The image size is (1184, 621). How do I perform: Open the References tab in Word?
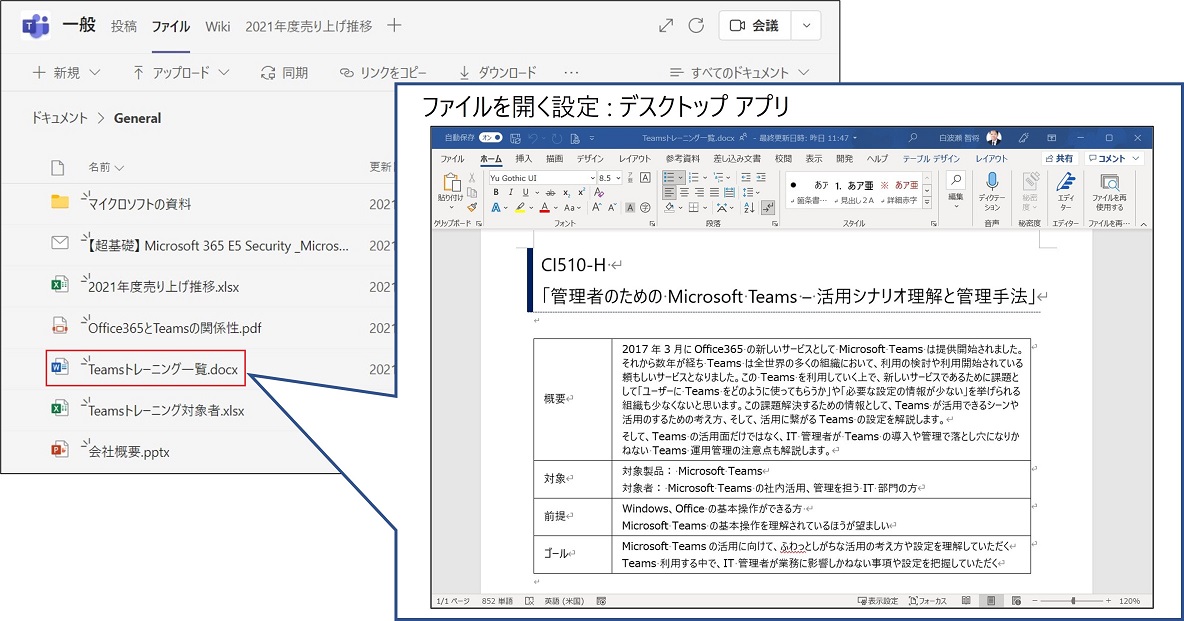pos(682,159)
